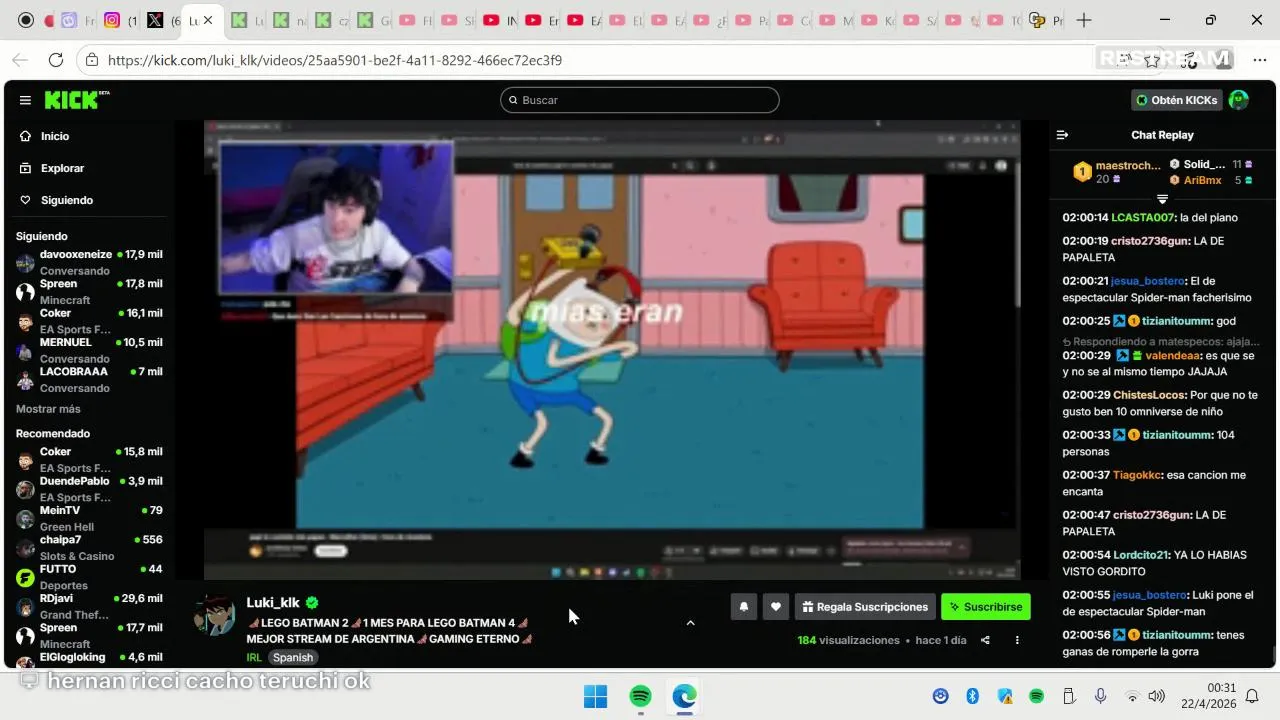The width and height of the screenshot is (1280, 720).
Task: Toggle the notification bell for channel
Action: pos(743,607)
